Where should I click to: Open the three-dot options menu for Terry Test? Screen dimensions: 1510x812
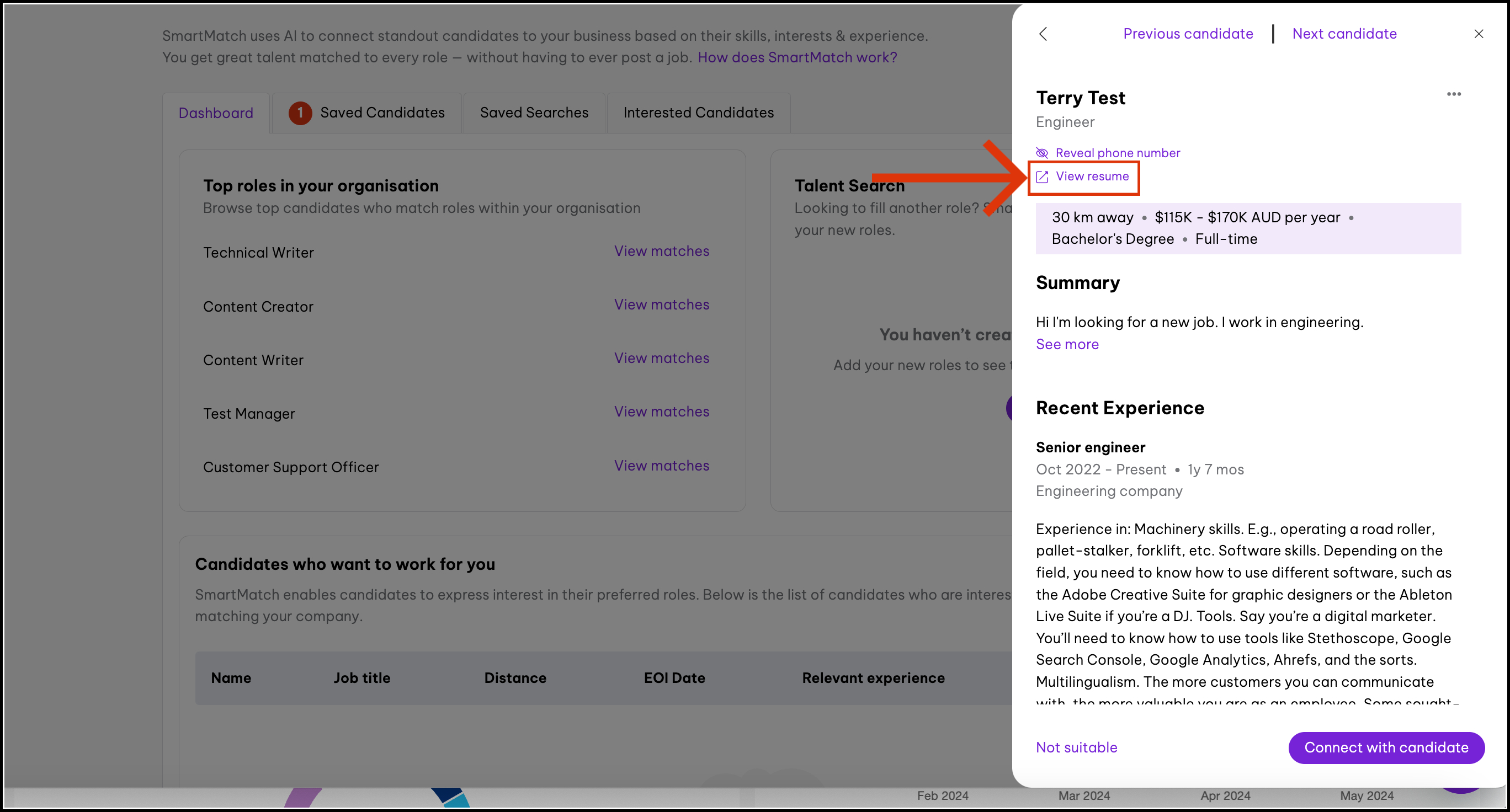(x=1453, y=94)
